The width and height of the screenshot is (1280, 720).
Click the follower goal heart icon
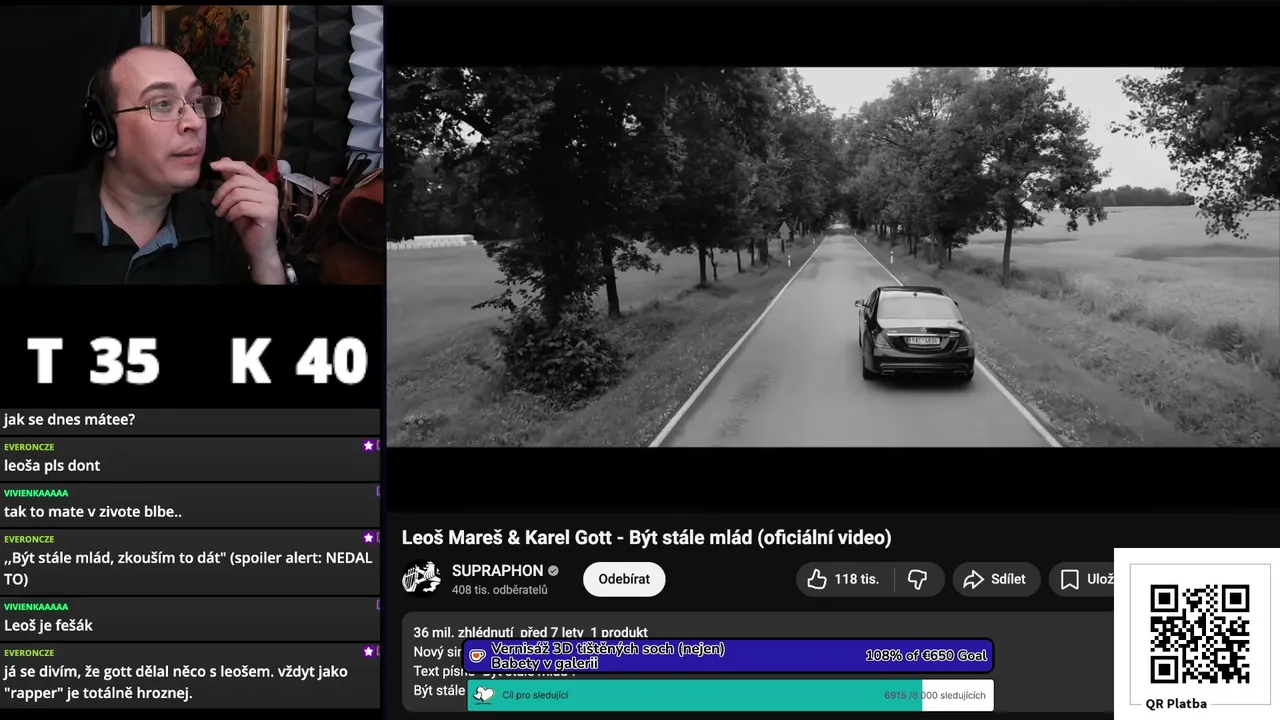[484, 695]
